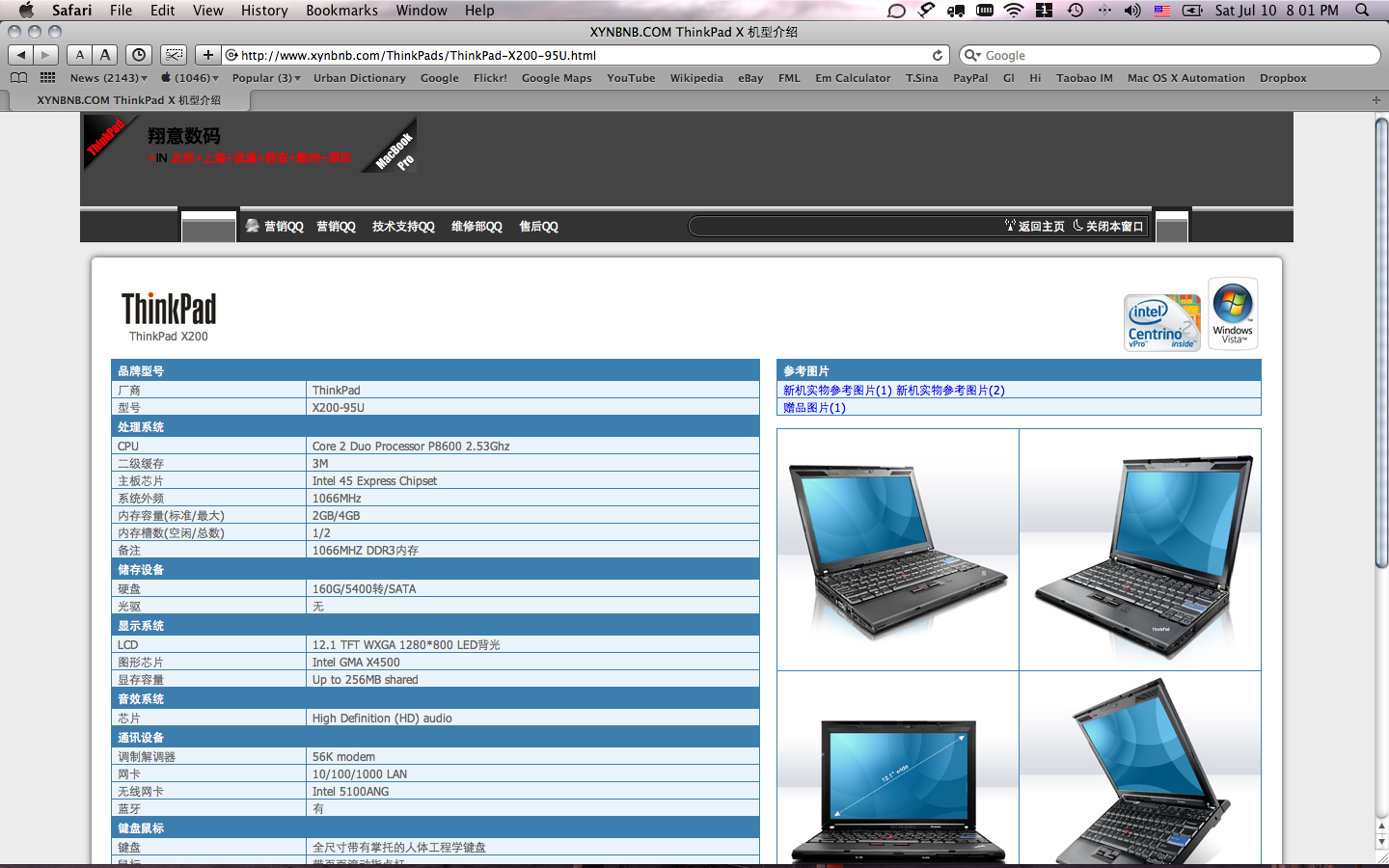Click scrollbar down arrow at bottom
This screenshot has width=1389, height=868.
[x=1381, y=842]
